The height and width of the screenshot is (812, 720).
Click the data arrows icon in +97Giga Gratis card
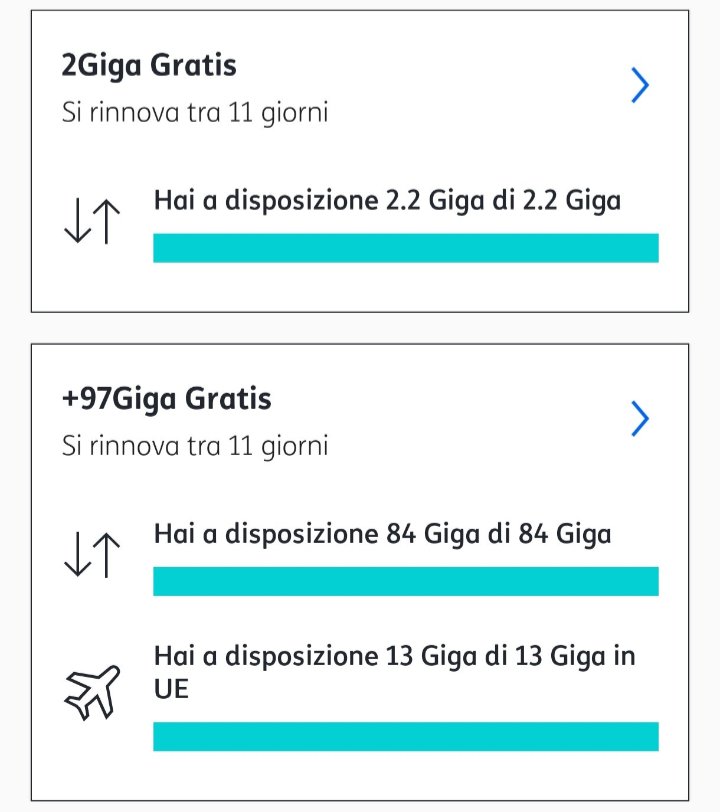[92, 555]
